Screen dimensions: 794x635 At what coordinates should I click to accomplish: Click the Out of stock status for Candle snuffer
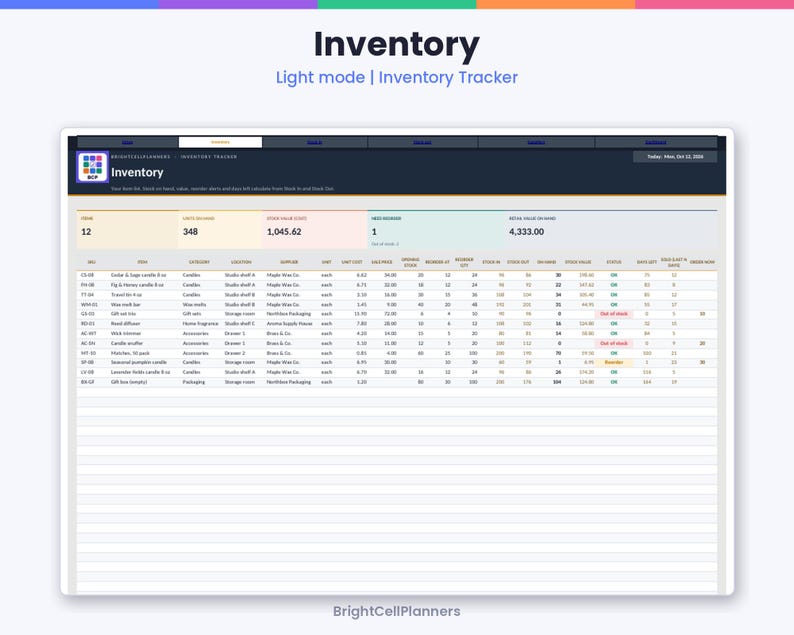coord(614,343)
